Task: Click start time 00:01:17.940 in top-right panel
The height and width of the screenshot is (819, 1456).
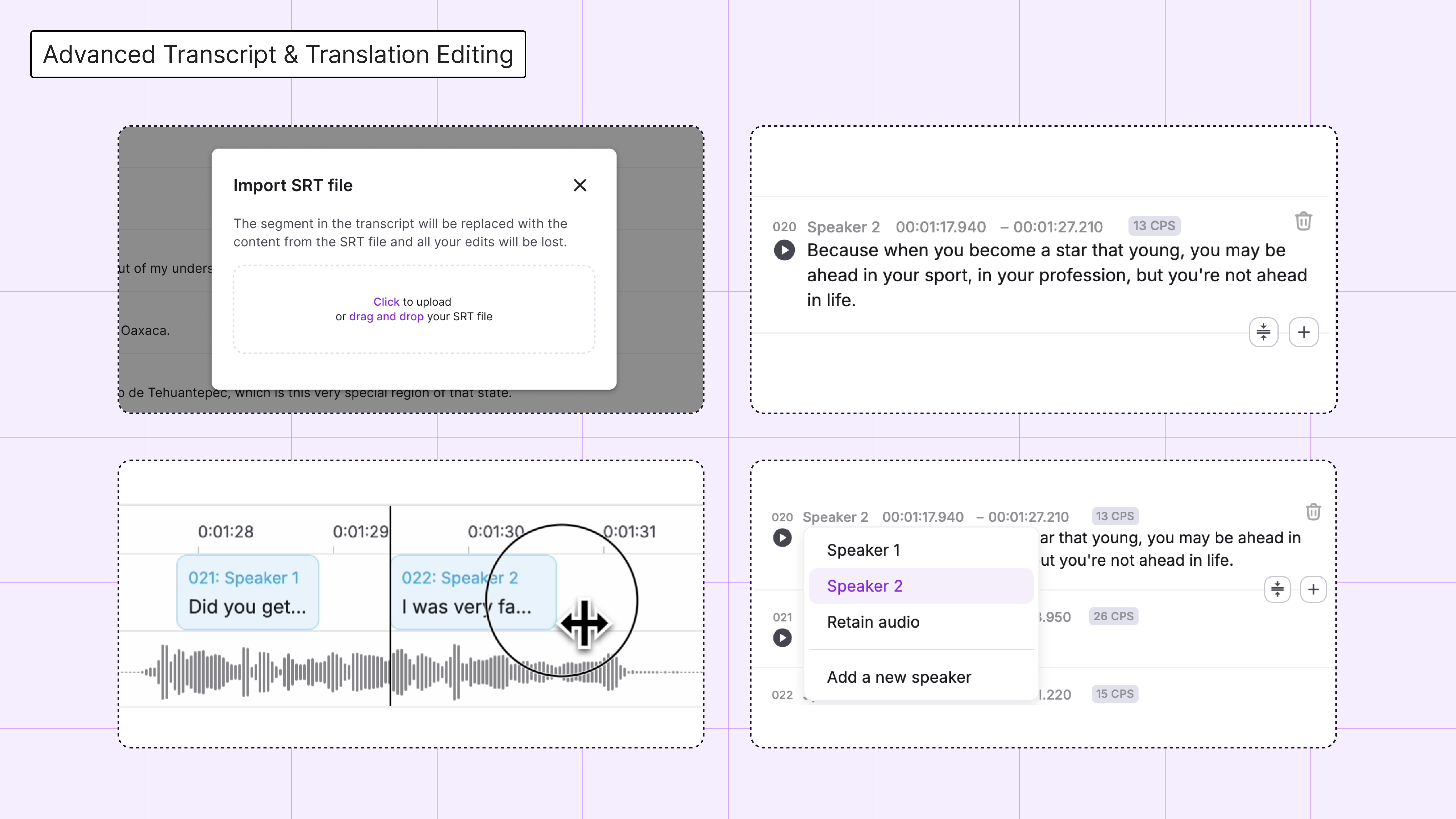Action: (x=941, y=227)
